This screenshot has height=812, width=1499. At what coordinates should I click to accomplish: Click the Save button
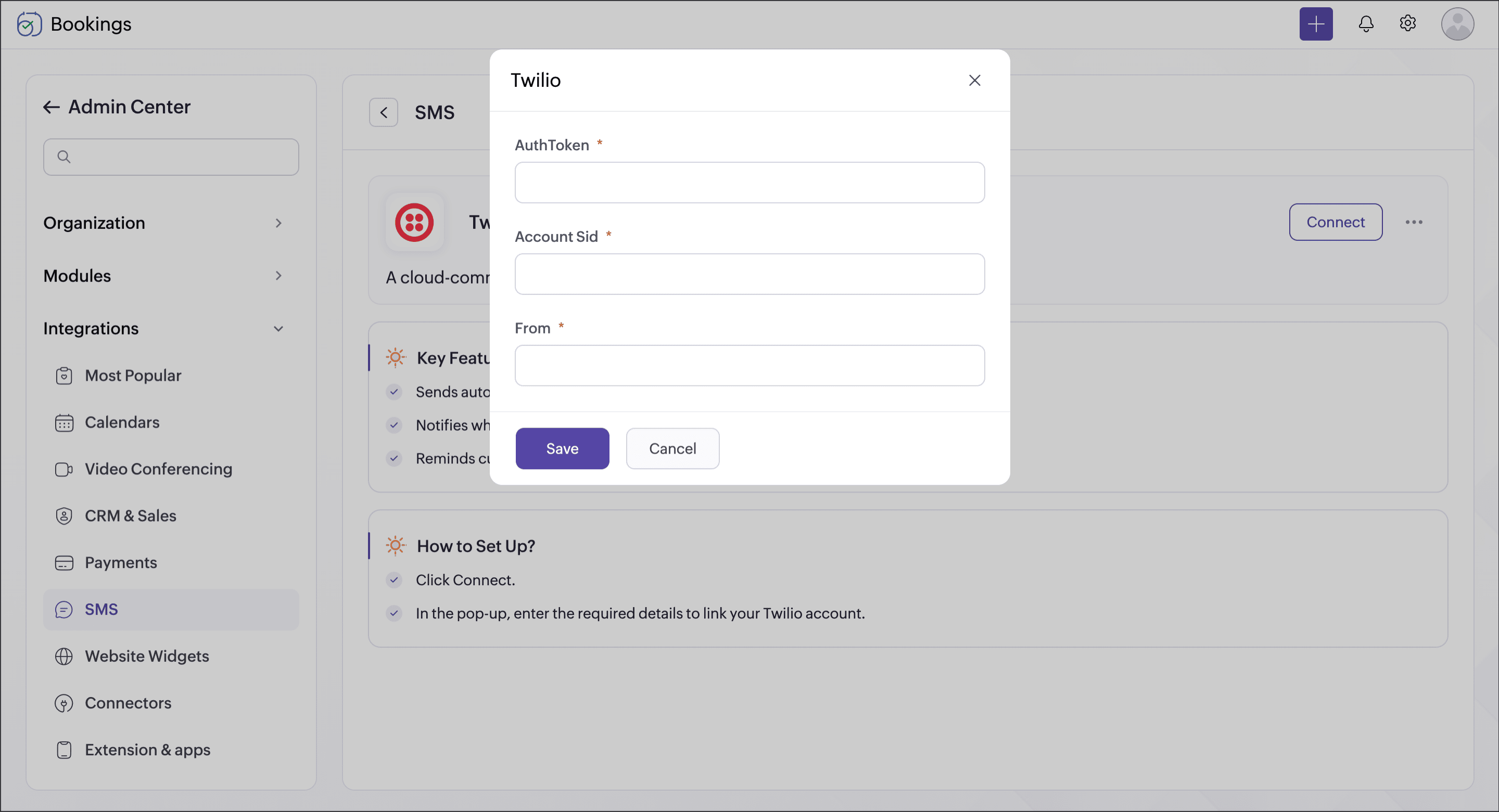(562, 448)
